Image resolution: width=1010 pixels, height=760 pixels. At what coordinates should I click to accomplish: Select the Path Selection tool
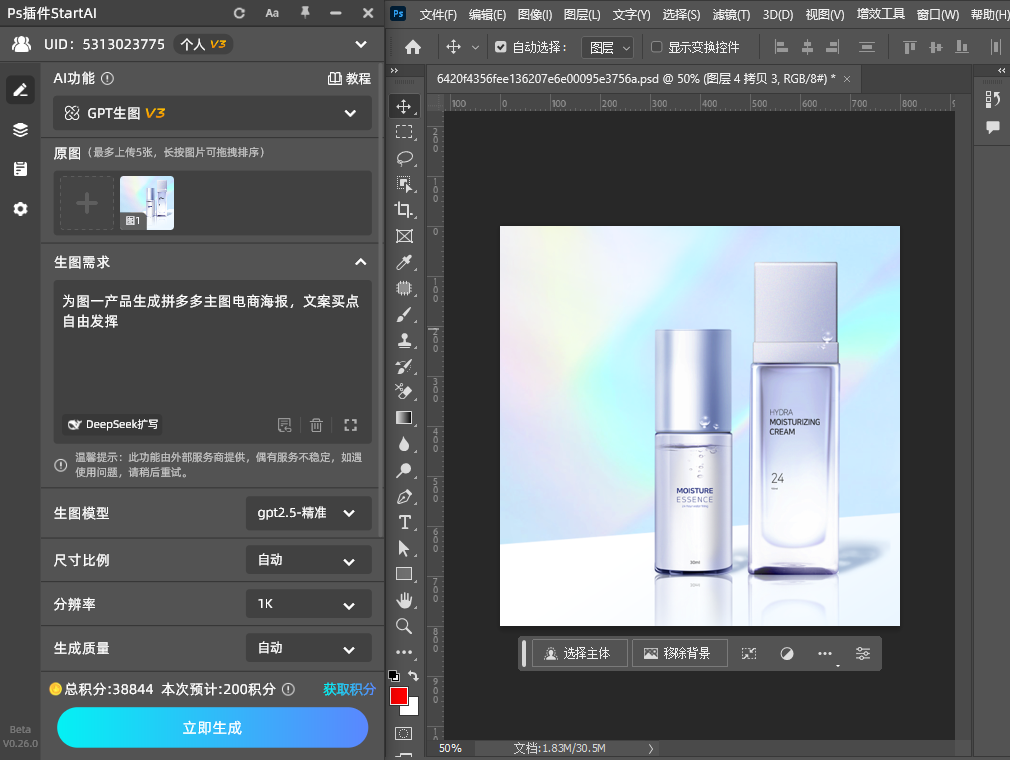[x=404, y=548]
